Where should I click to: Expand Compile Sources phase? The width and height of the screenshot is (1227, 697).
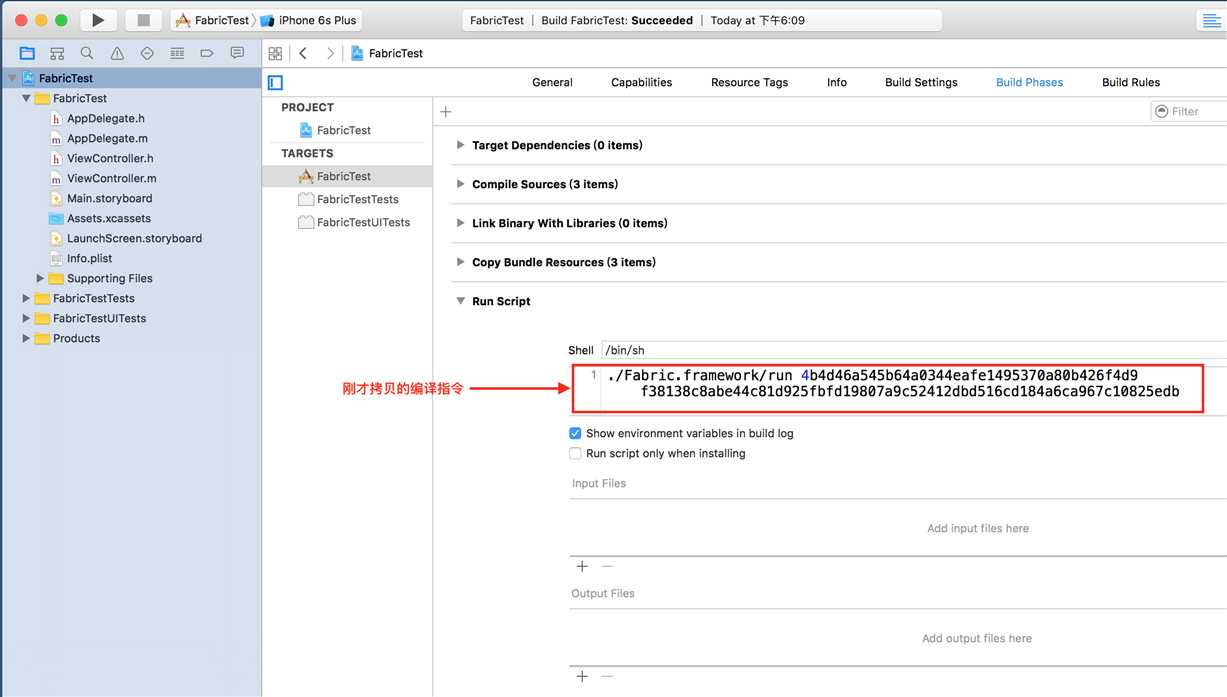tap(461, 184)
